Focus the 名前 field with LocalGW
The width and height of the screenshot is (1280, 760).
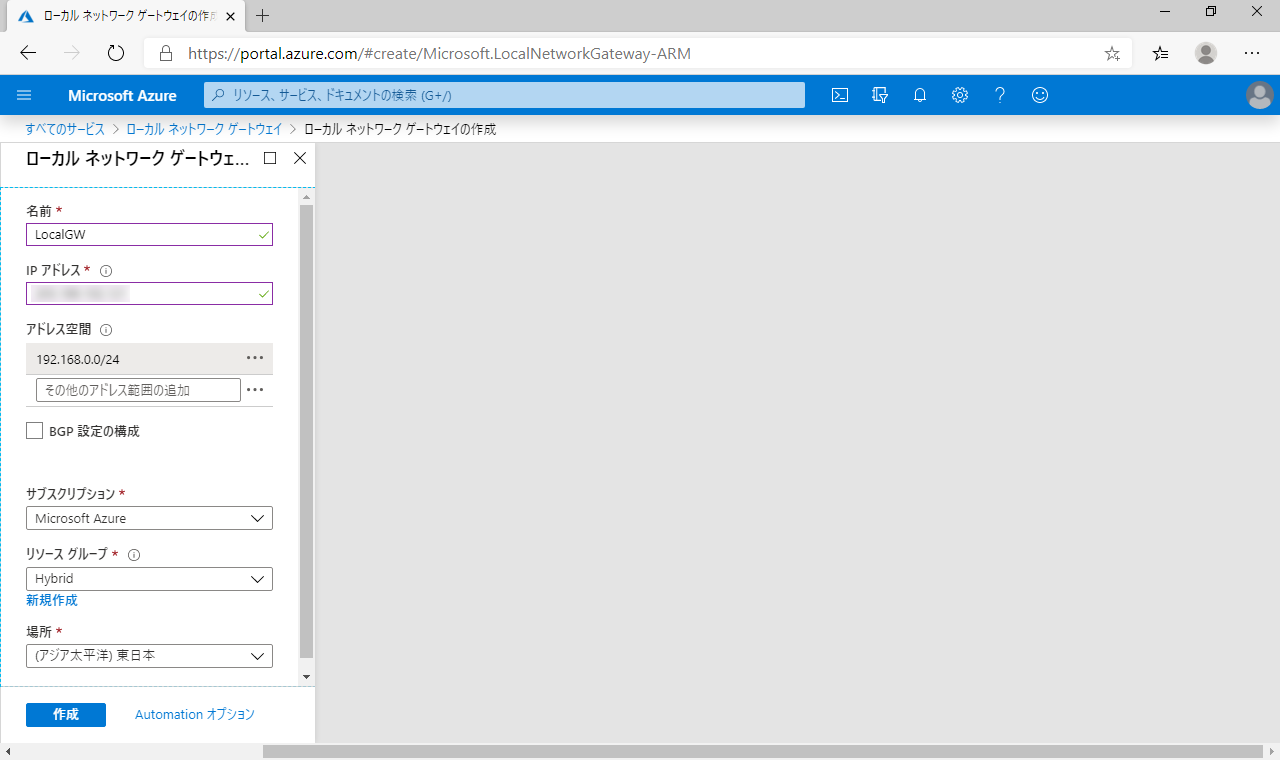[x=149, y=234]
